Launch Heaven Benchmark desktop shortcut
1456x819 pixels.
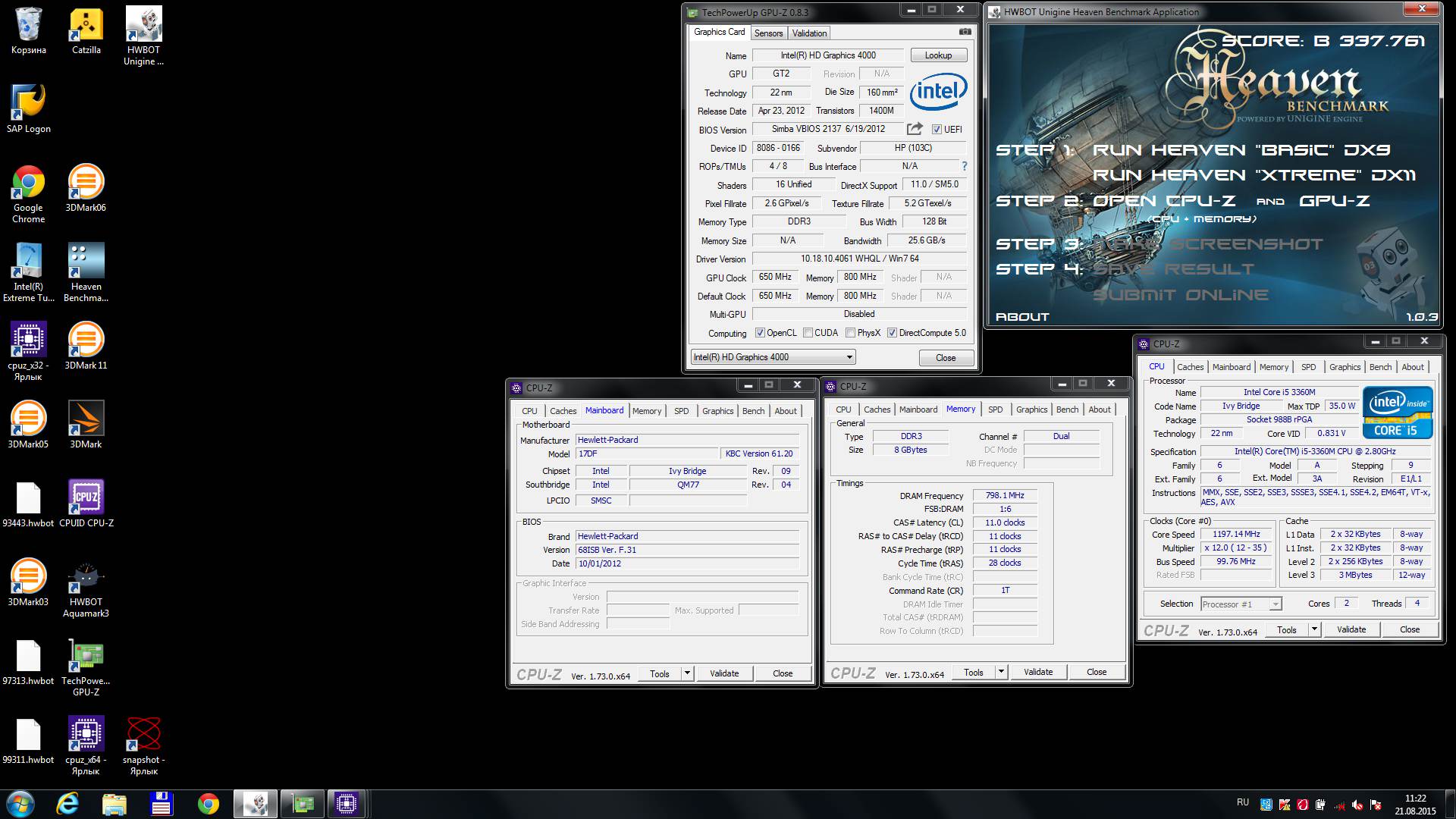(86, 273)
